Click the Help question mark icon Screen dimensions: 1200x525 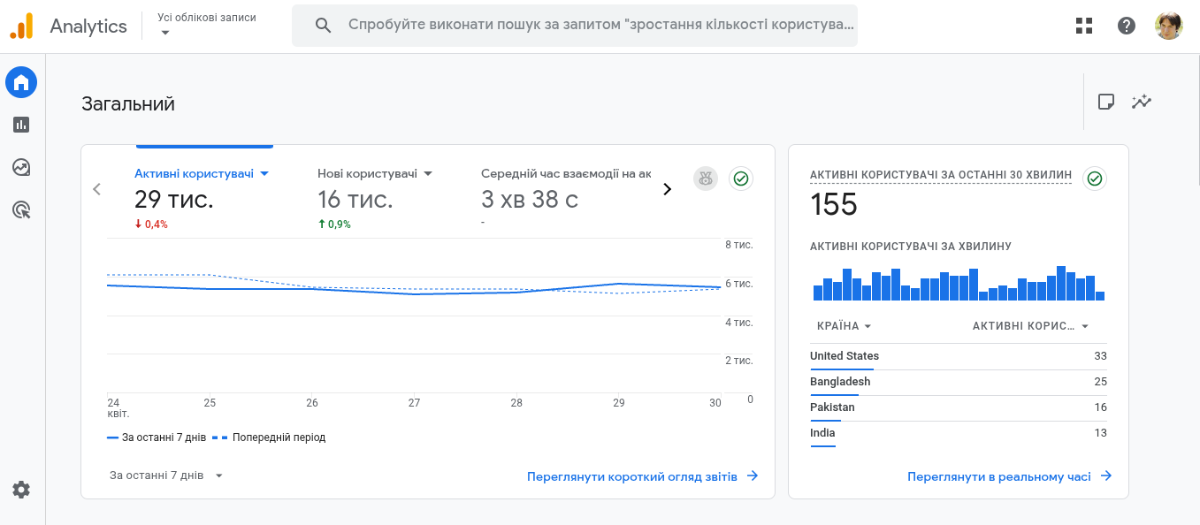click(1126, 26)
